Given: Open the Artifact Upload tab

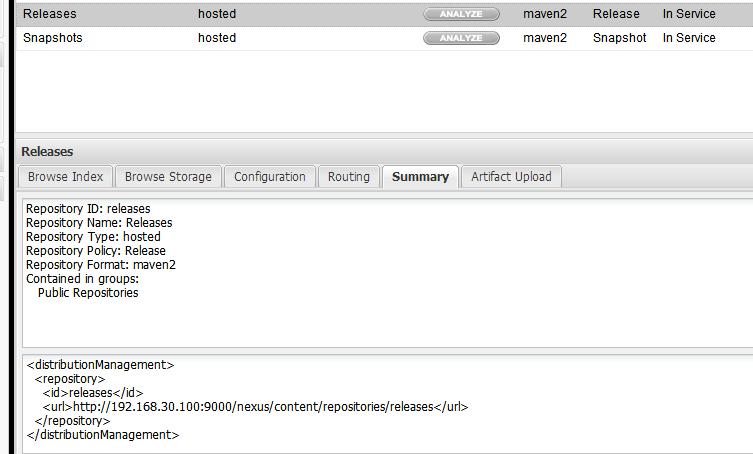Looking at the screenshot, I should point(511,177).
